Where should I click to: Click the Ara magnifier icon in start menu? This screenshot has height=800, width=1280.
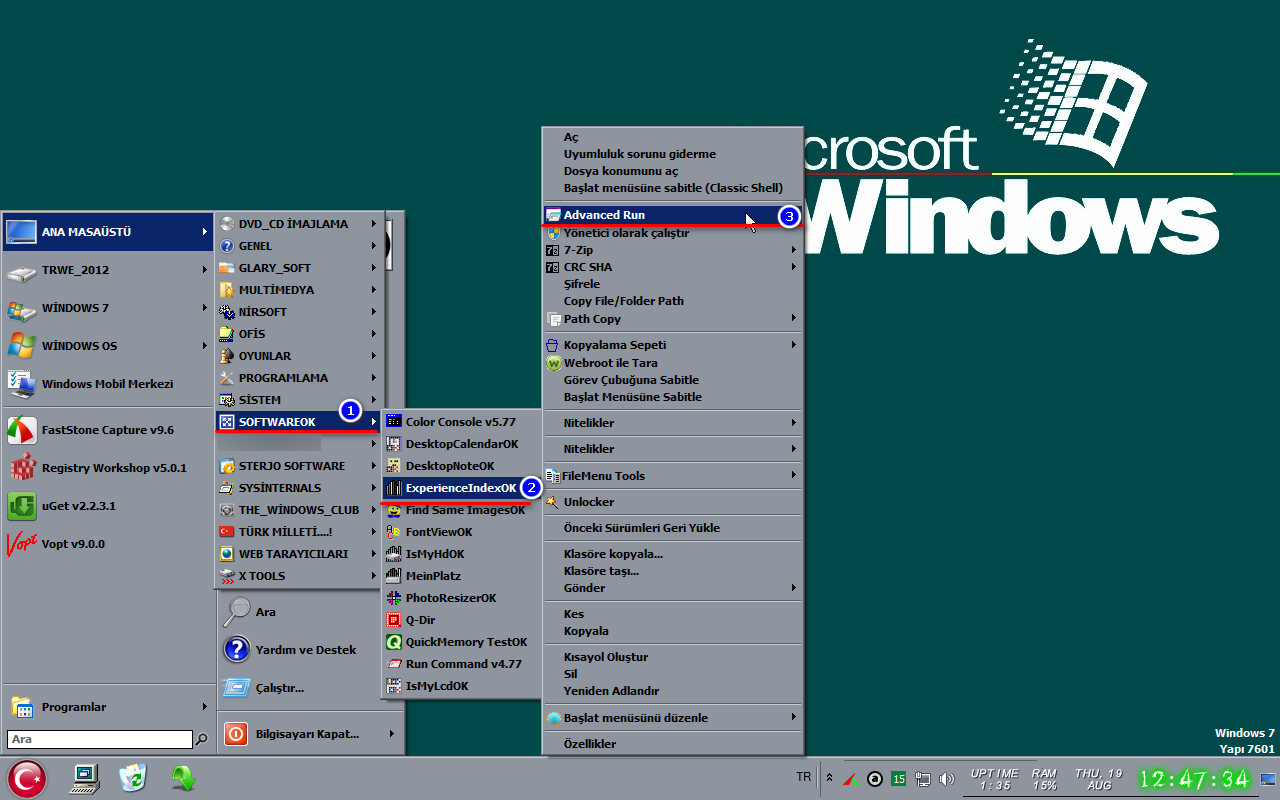(x=237, y=611)
